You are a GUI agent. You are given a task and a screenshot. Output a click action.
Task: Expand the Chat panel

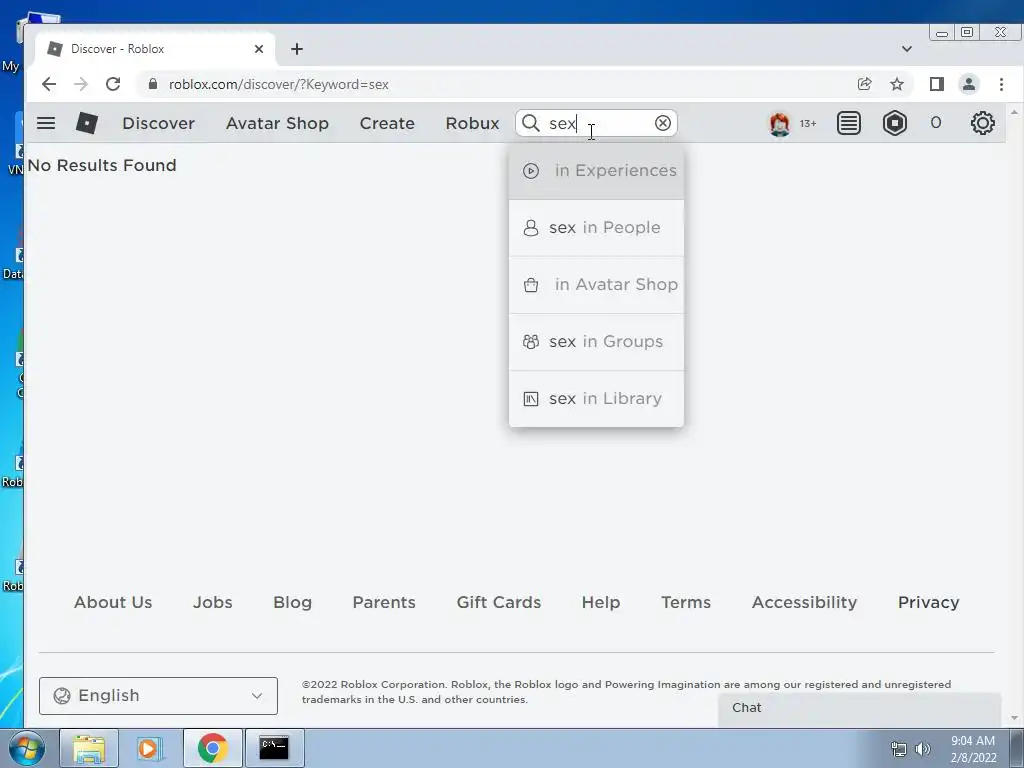[x=859, y=708]
